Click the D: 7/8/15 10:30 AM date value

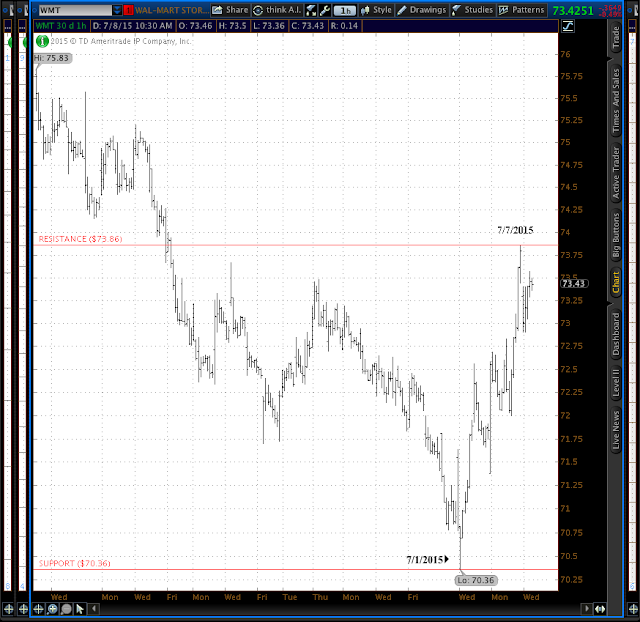pyautogui.click(x=132, y=26)
